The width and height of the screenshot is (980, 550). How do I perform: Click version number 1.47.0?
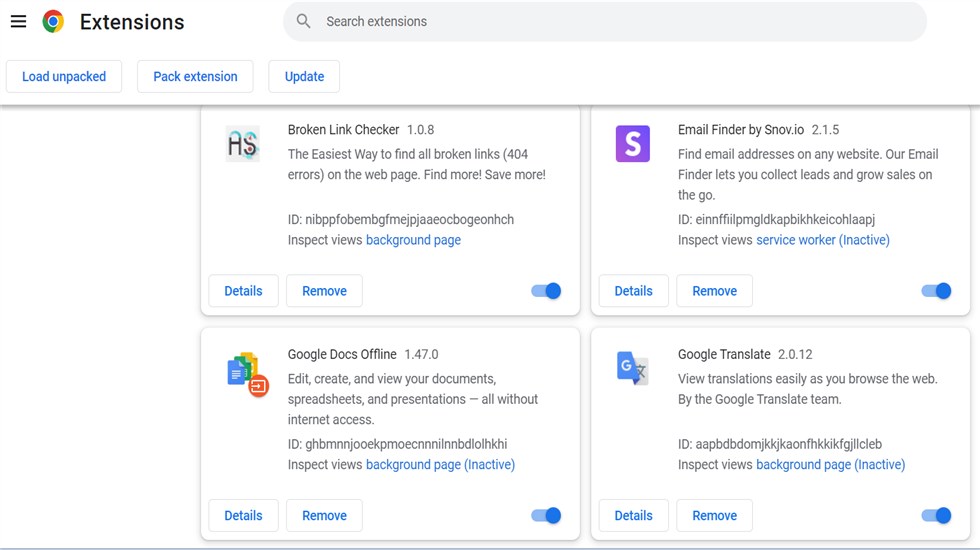pos(421,354)
